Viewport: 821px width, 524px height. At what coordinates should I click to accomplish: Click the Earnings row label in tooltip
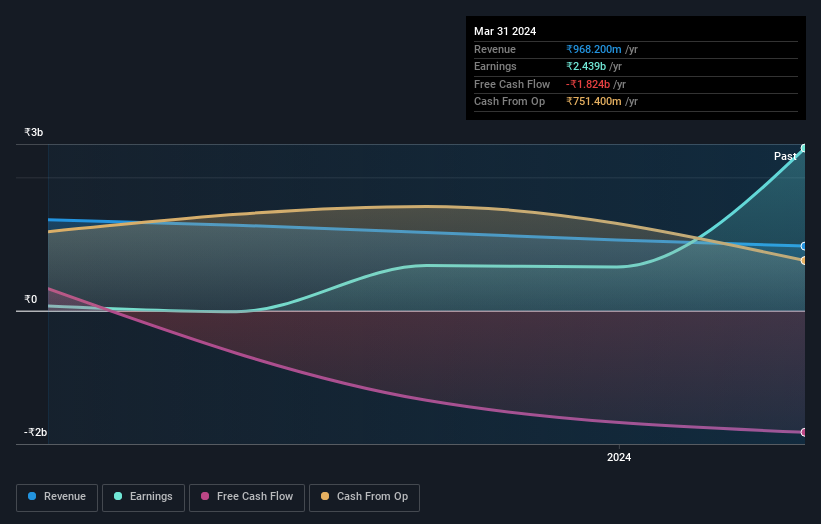(x=495, y=66)
